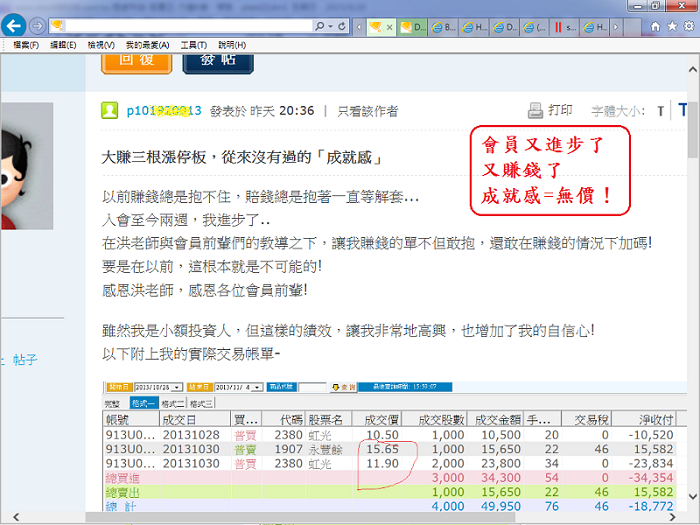Open the start date 2013/10/28 dropdown
Image resolution: width=700 pixels, height=525 pixels.
pyautogui.click(x=177, y=387)
